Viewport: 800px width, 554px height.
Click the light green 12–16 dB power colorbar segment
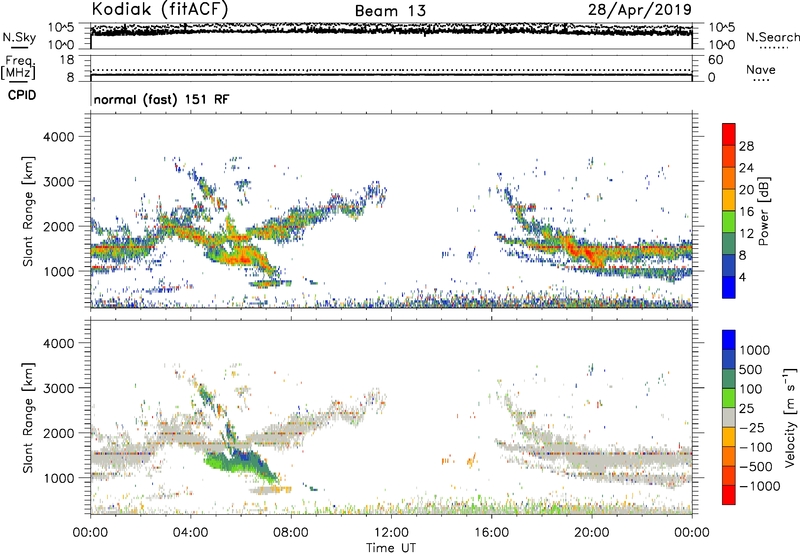pos(729,222)
